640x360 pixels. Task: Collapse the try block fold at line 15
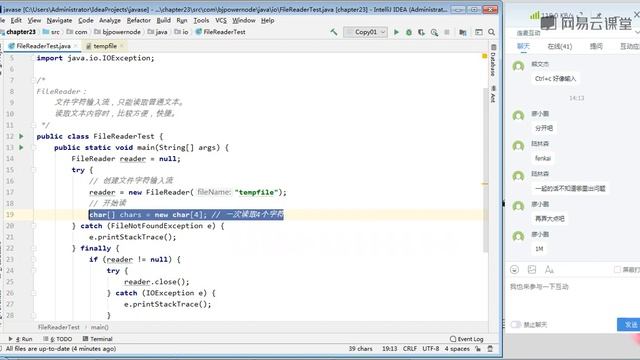pyautogui.click(x=34, y=170)
